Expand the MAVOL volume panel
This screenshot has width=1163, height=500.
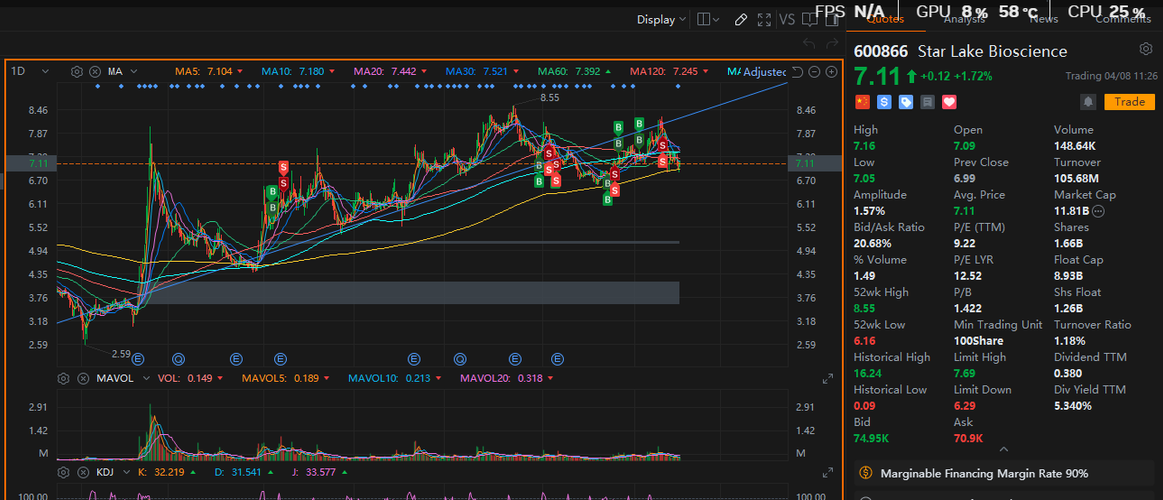(x=828, y=379)
